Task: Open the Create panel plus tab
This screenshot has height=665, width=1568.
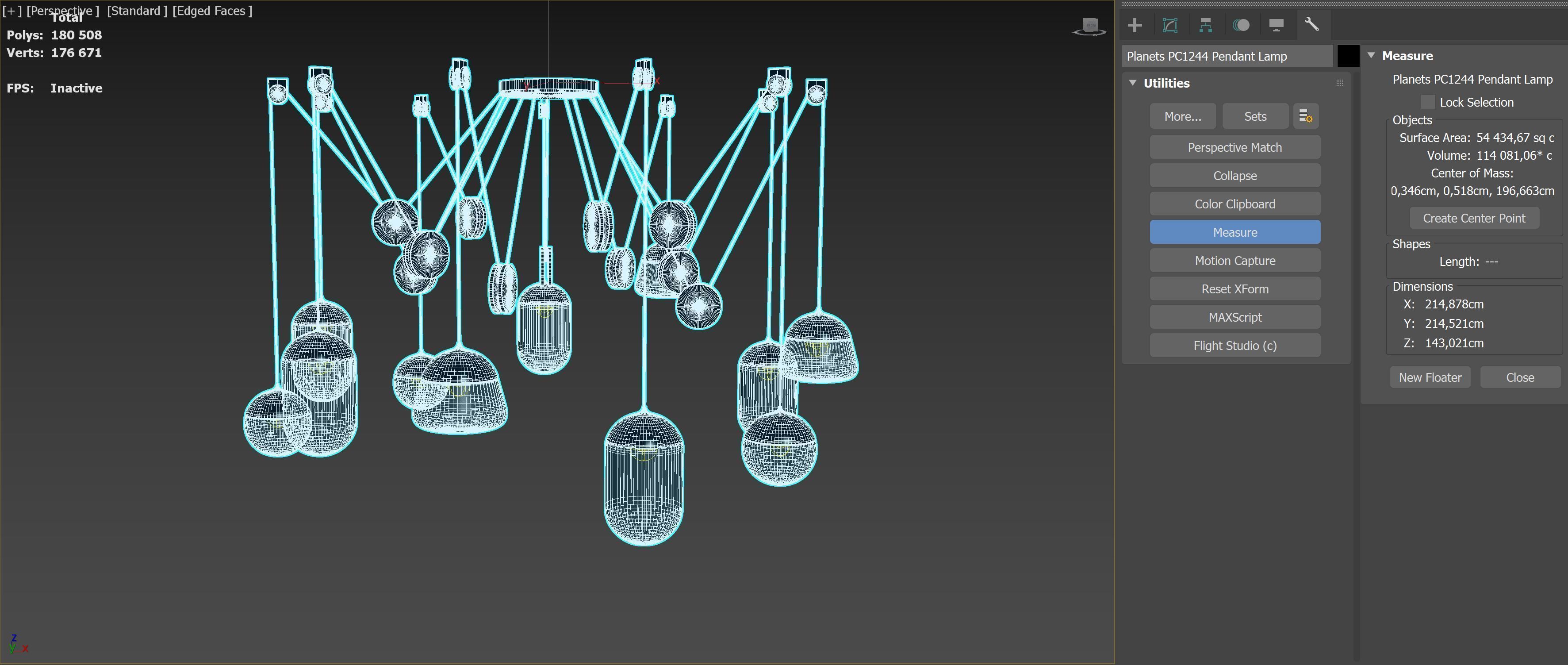Action: (x=1135, y=25)
